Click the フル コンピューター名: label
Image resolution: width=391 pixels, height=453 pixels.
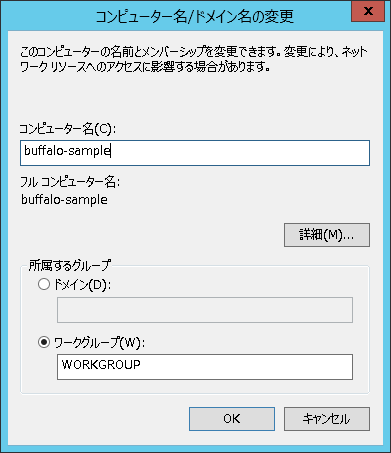[70, 182]
